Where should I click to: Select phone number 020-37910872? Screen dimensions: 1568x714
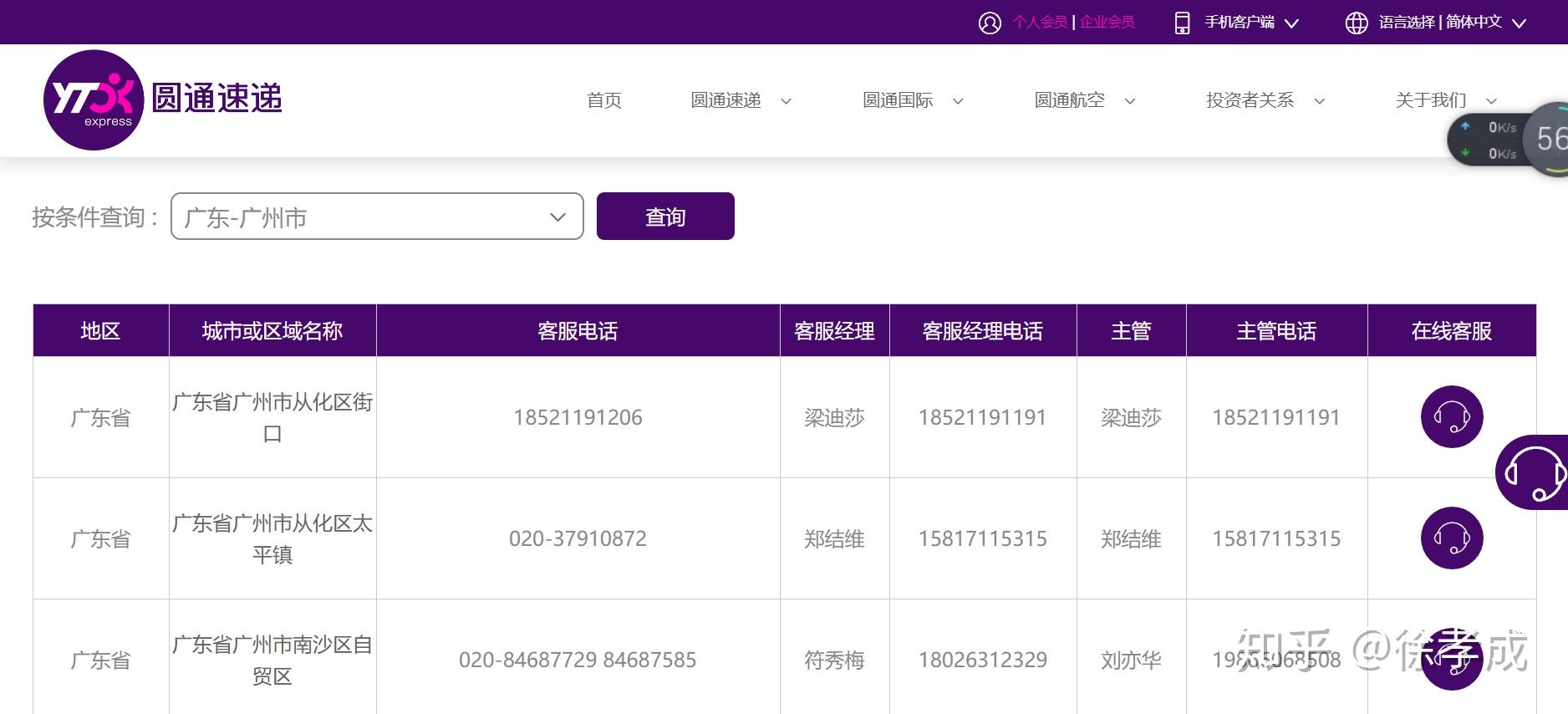click(x=578, y=538)
